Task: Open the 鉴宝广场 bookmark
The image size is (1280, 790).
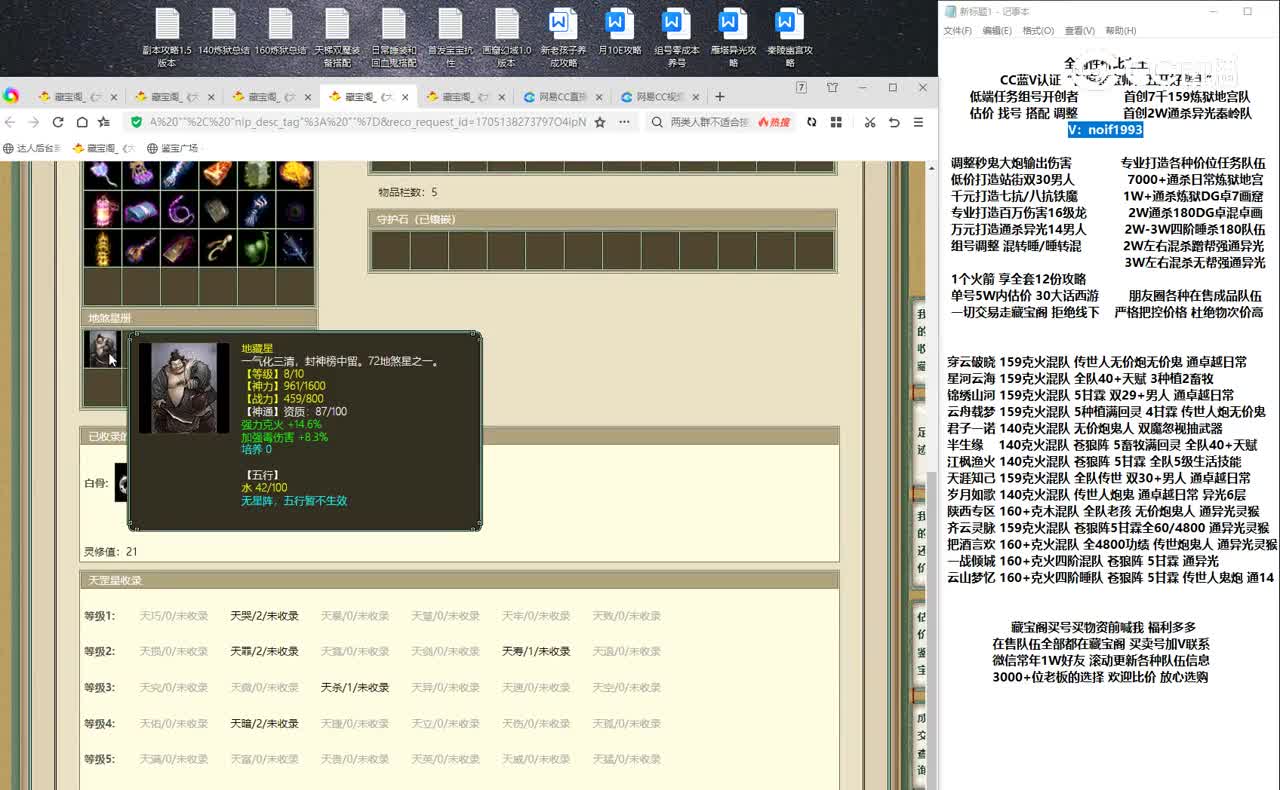Action: point(172,148)
